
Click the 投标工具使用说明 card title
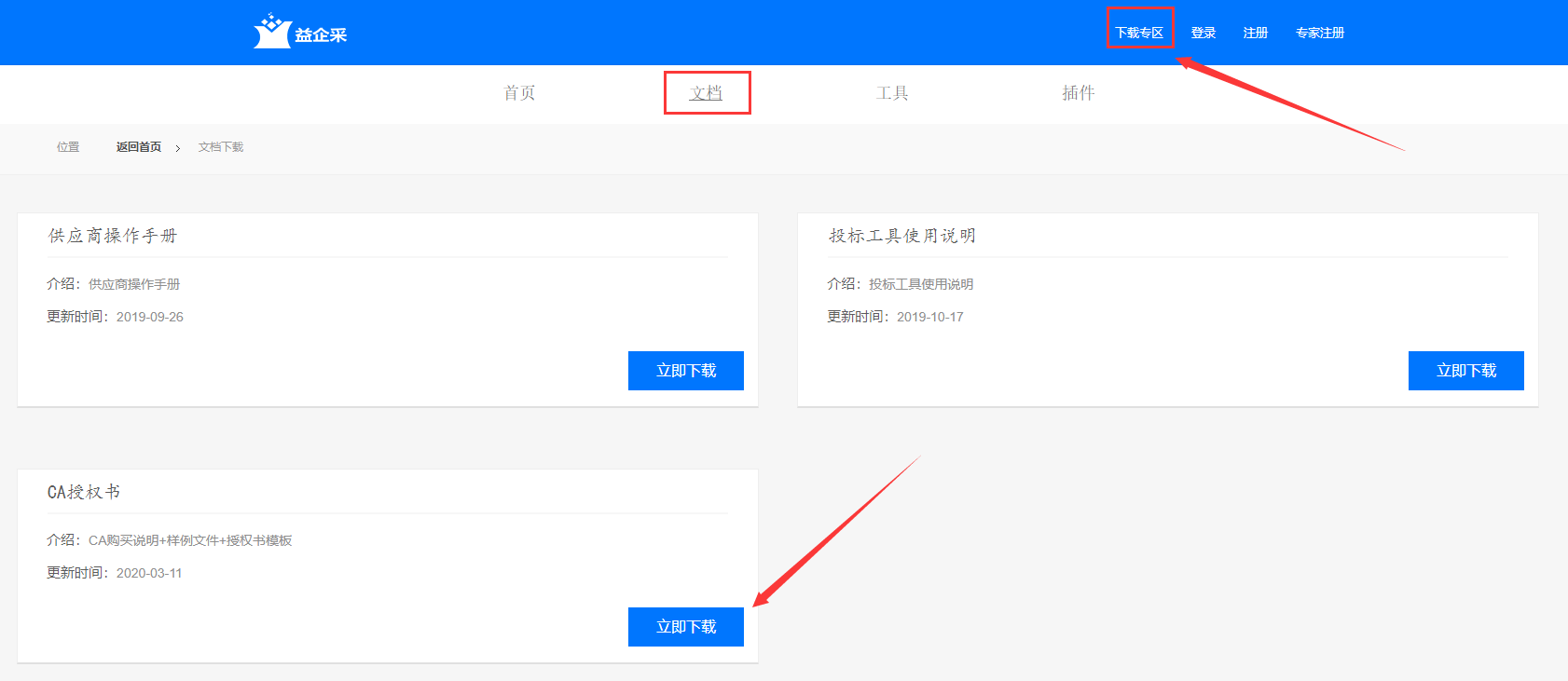point(902,236)
